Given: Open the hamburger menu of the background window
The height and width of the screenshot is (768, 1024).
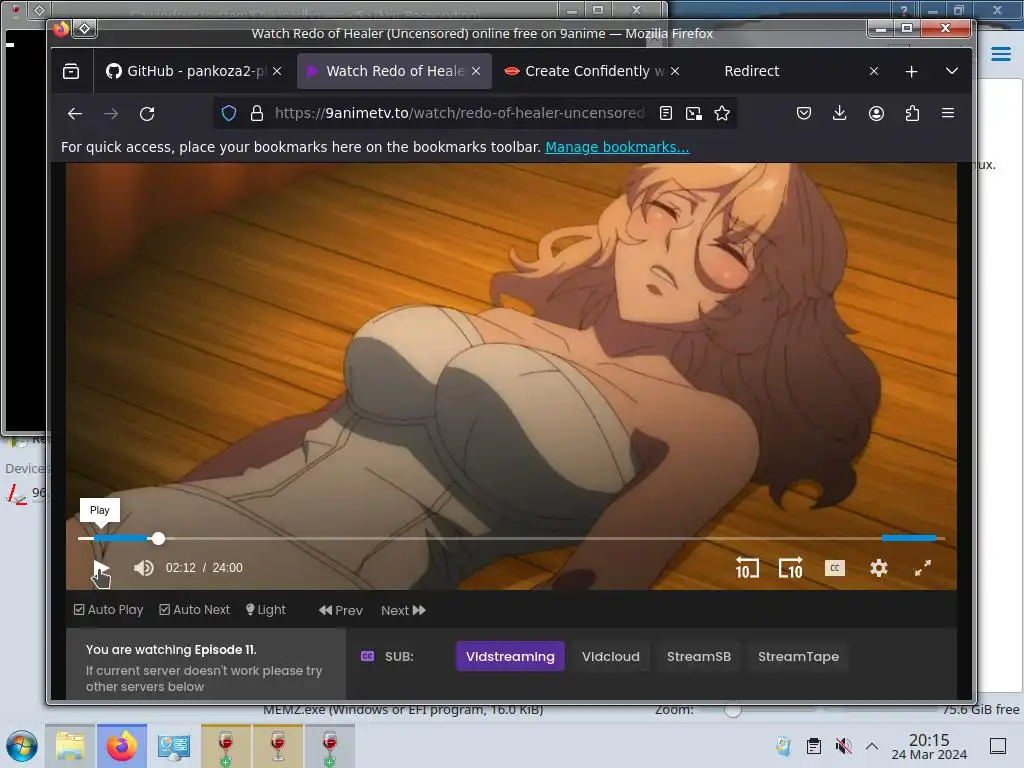Looking at the screenshot, I should pyautogui.click(x=1001, y=54).
